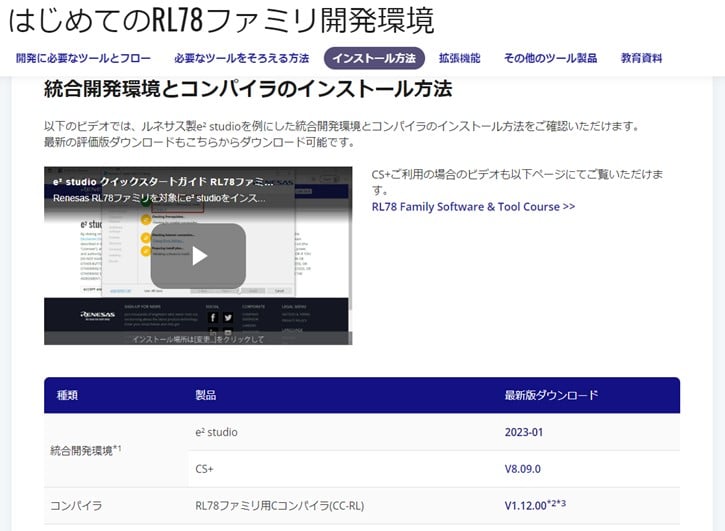Click the video title e² studio クイックスタートガイド
The image size is (725, 531).
tap(163, 182)
